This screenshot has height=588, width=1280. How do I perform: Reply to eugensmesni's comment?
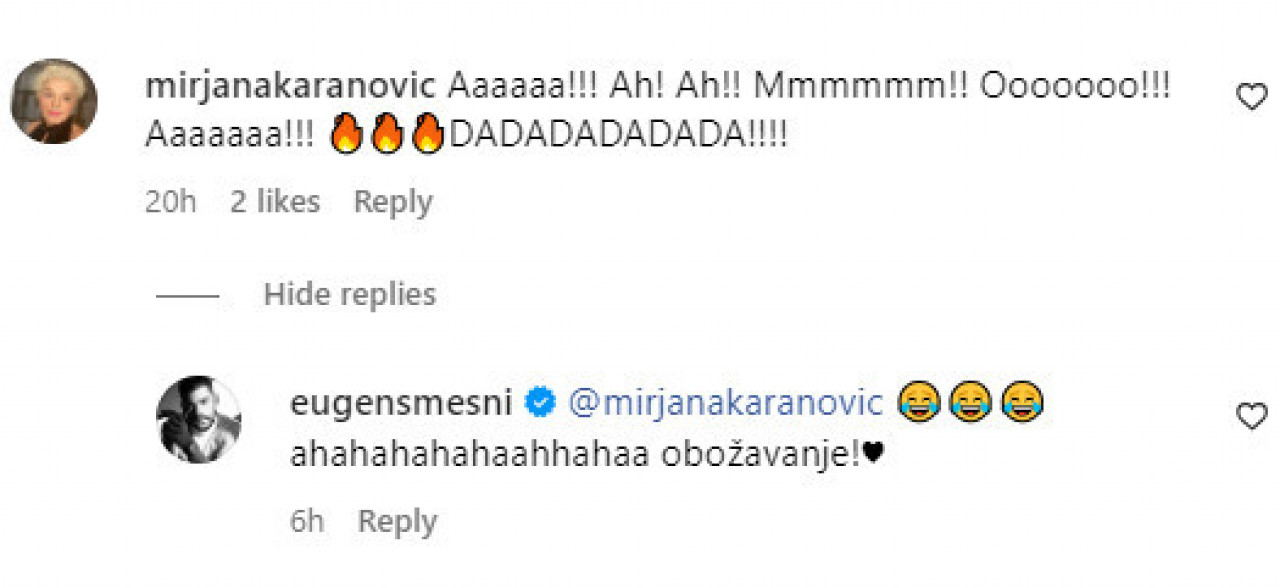coord(397,521)
